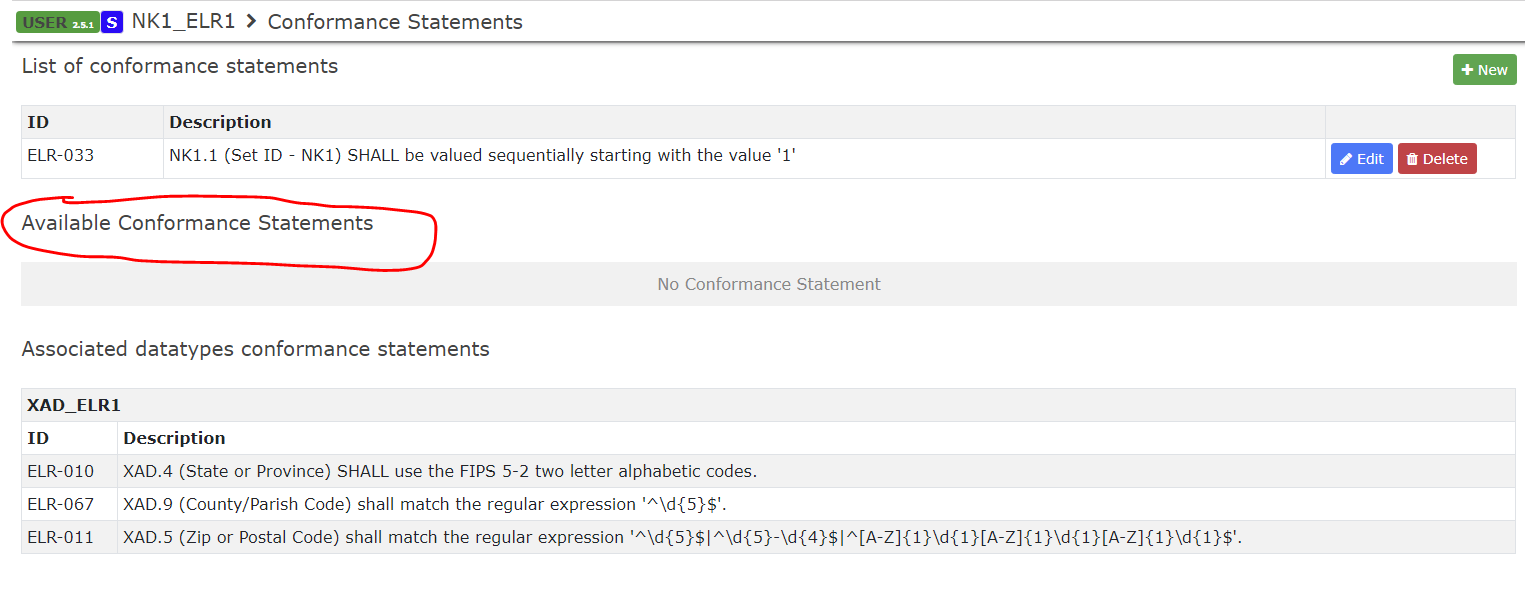
Task: Click the ID column header
Action: coord(36,121)
